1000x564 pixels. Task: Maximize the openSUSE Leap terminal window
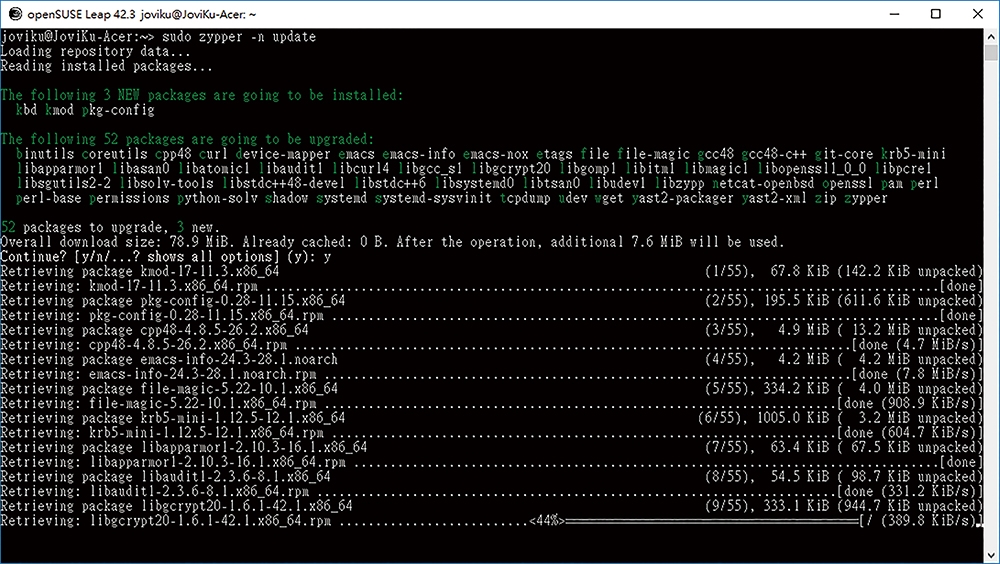[x=936, y=14]
